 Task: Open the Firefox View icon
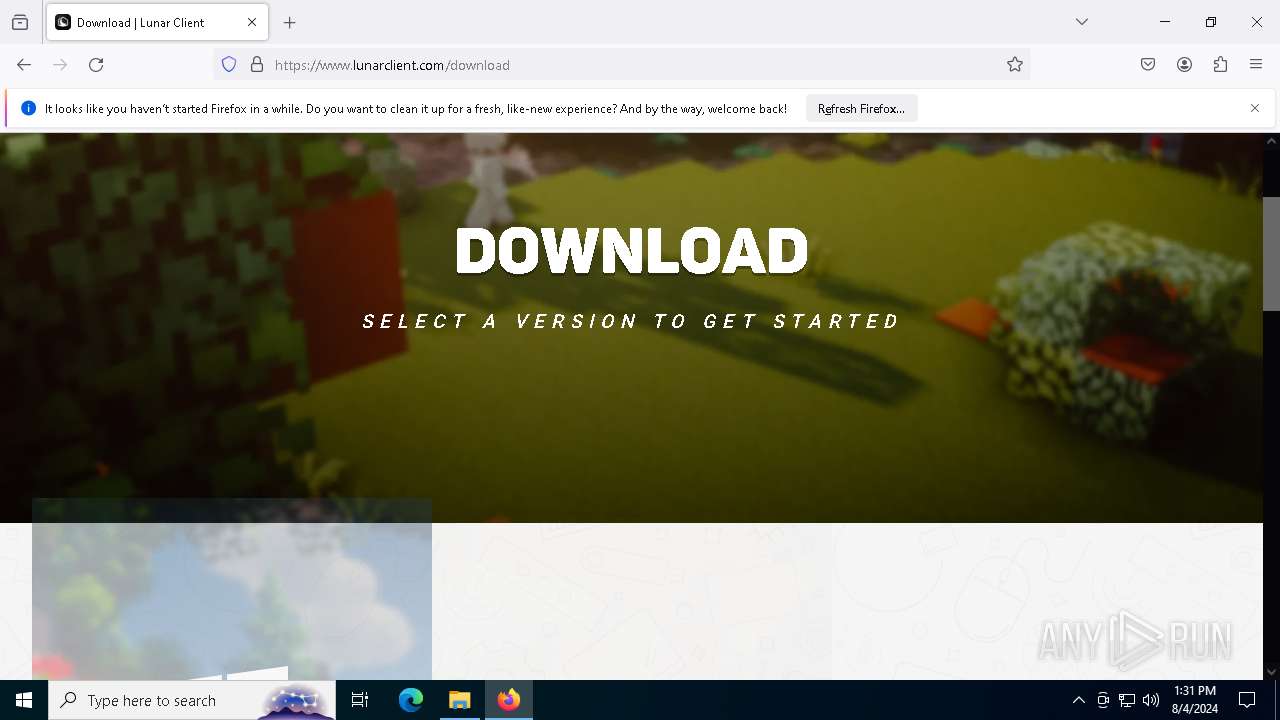coord(20,22)
